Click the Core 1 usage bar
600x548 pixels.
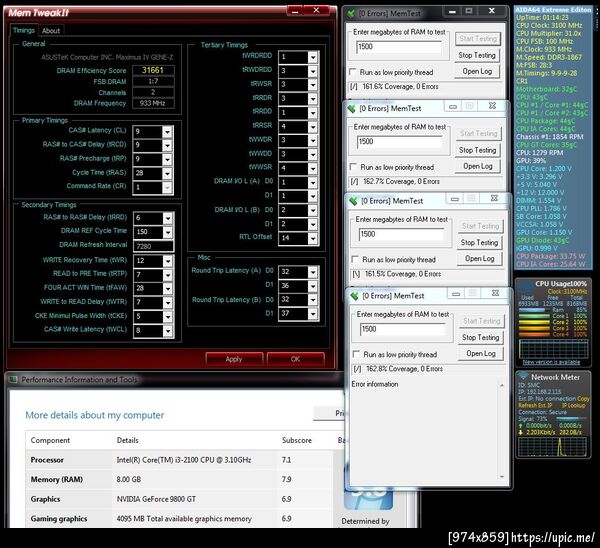[534, 316]
